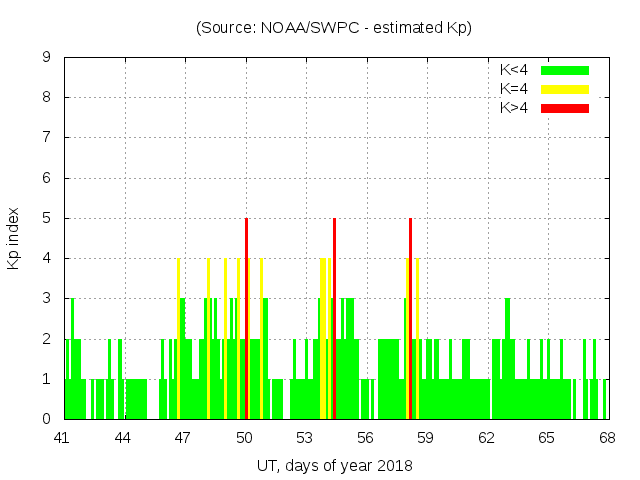Click the 'Kp index' y-axis label
This screenshot has height=480, width=640.
pyautogui.click(x=14, y=238)
